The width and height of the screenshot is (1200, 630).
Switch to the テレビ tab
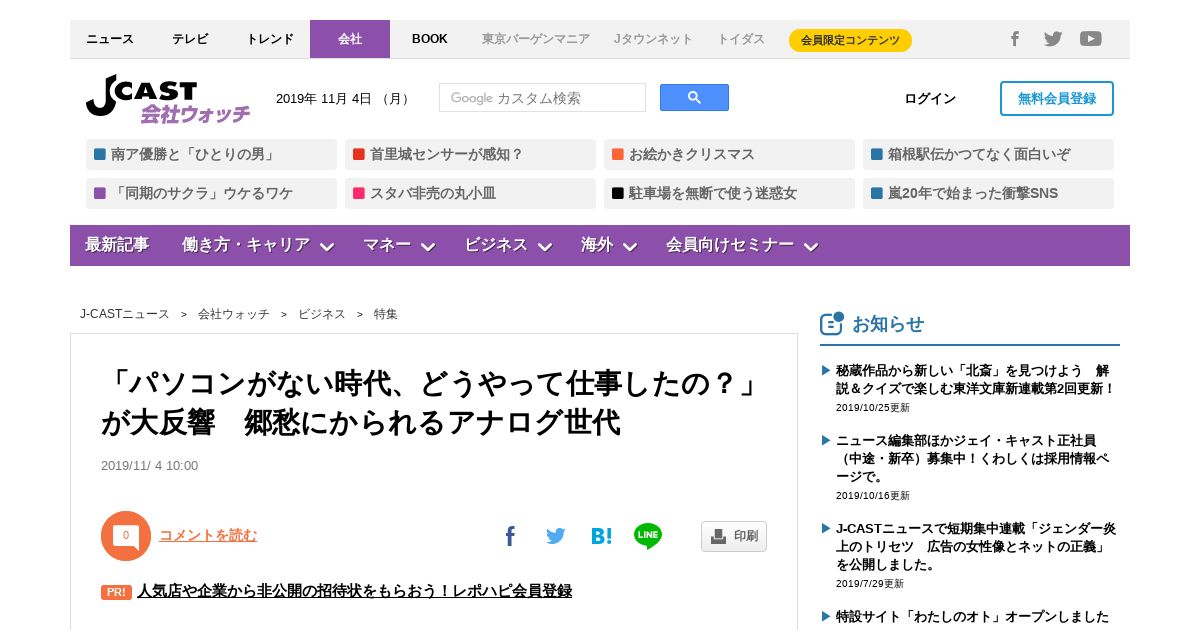[190, 39]
